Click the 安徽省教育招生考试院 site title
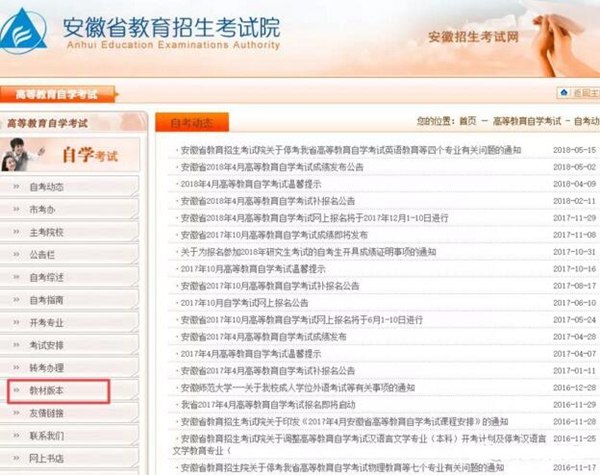600x475 pixels. (x=171, y=27)
